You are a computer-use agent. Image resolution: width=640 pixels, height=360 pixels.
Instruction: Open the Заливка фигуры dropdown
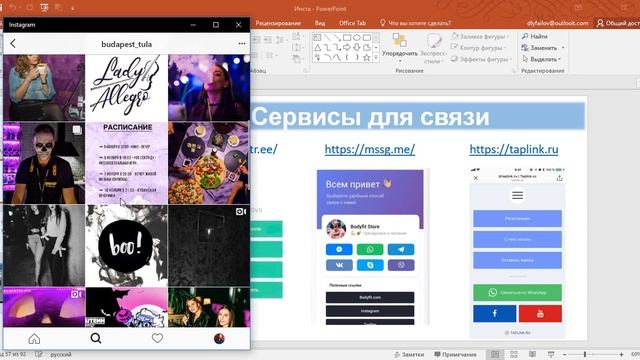pyautogui.click(x=480, y=36)
